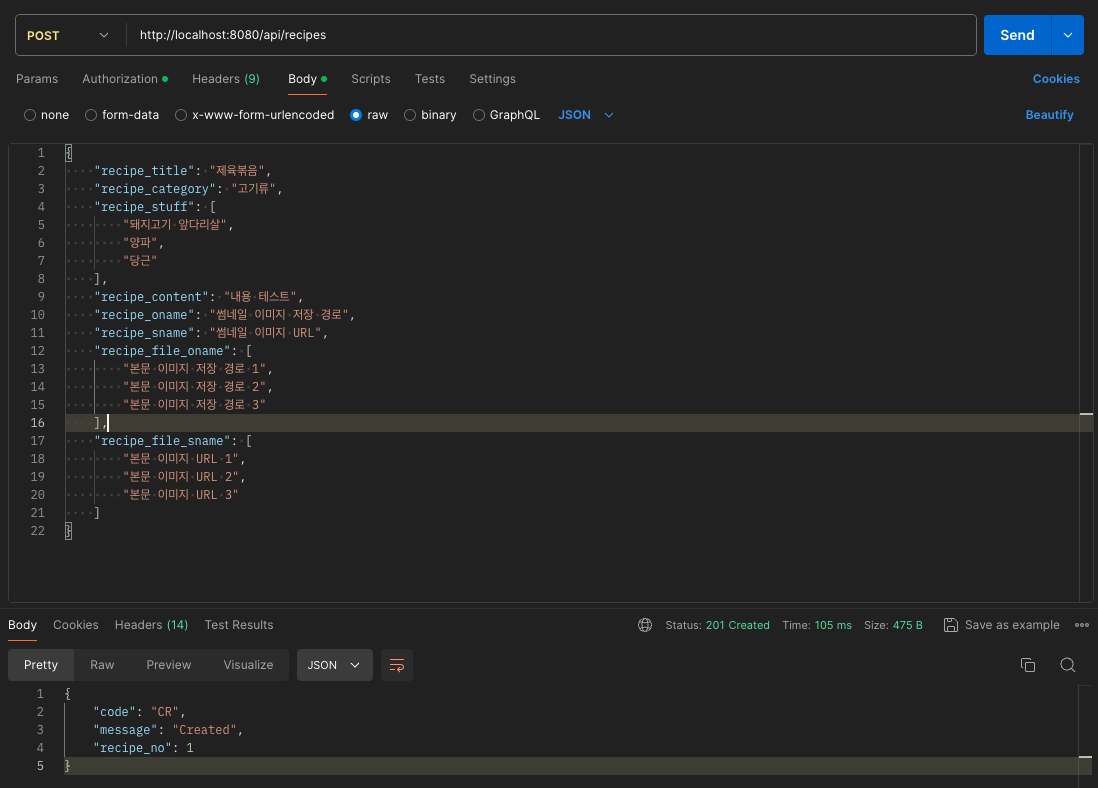The height and width of the screenshot is (788, 1098).
Task: Open the Send options dropdown arrow
Action: pyautogui.click(x=1068, y=35)
